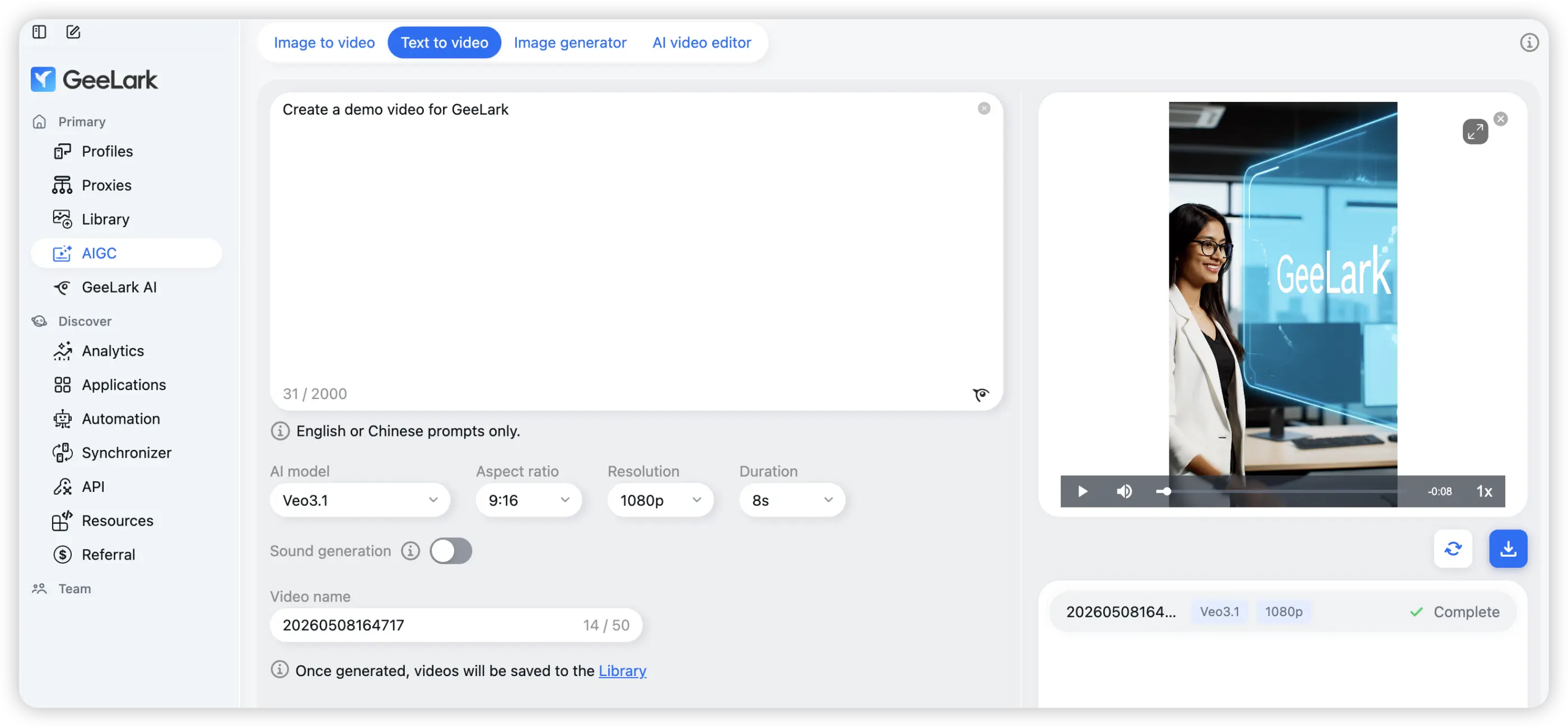Open the Duration 8s dropdown

[791, 500]
